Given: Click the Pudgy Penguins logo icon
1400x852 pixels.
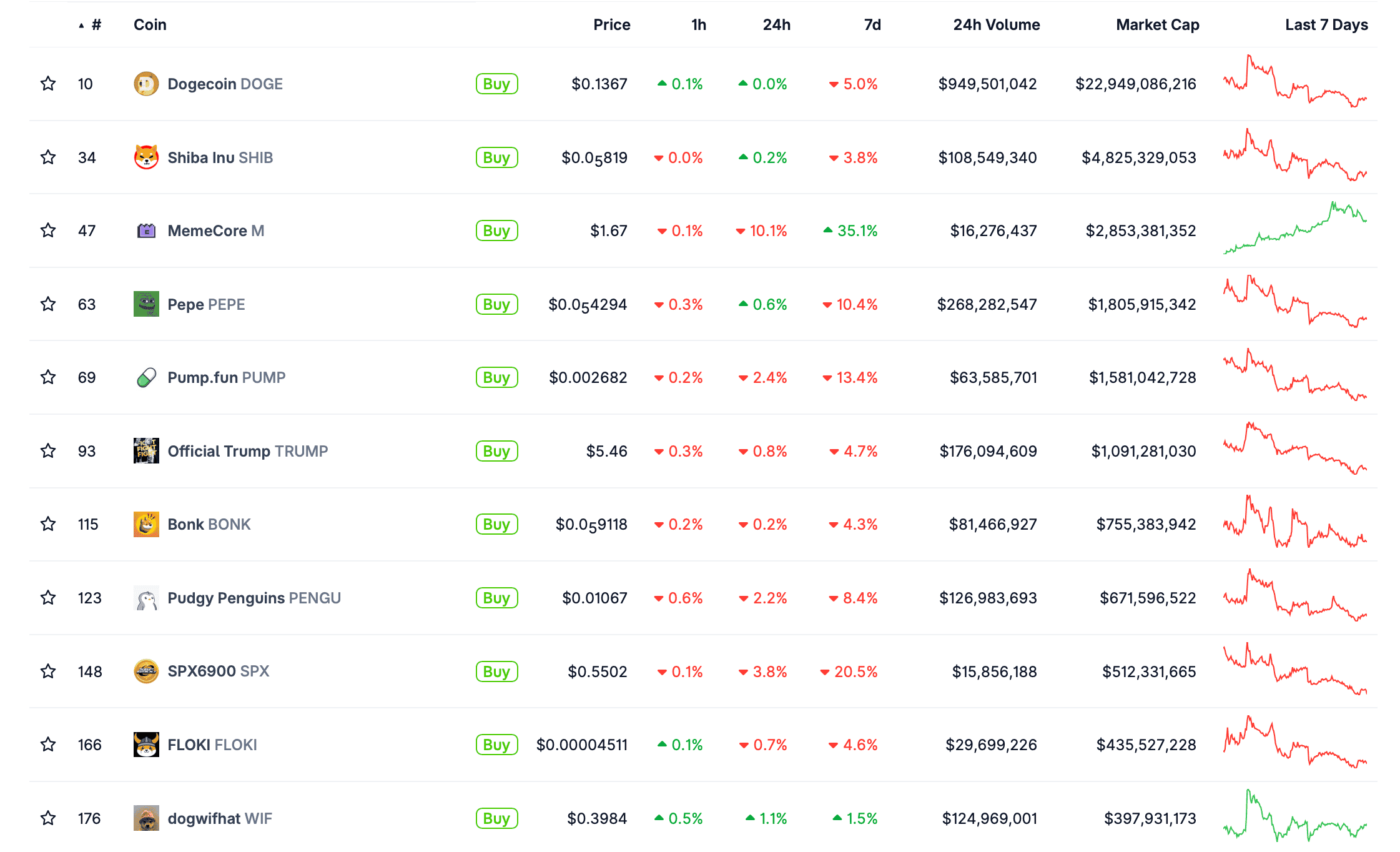Looking at the screenshot, I should (x=146, y=598).
